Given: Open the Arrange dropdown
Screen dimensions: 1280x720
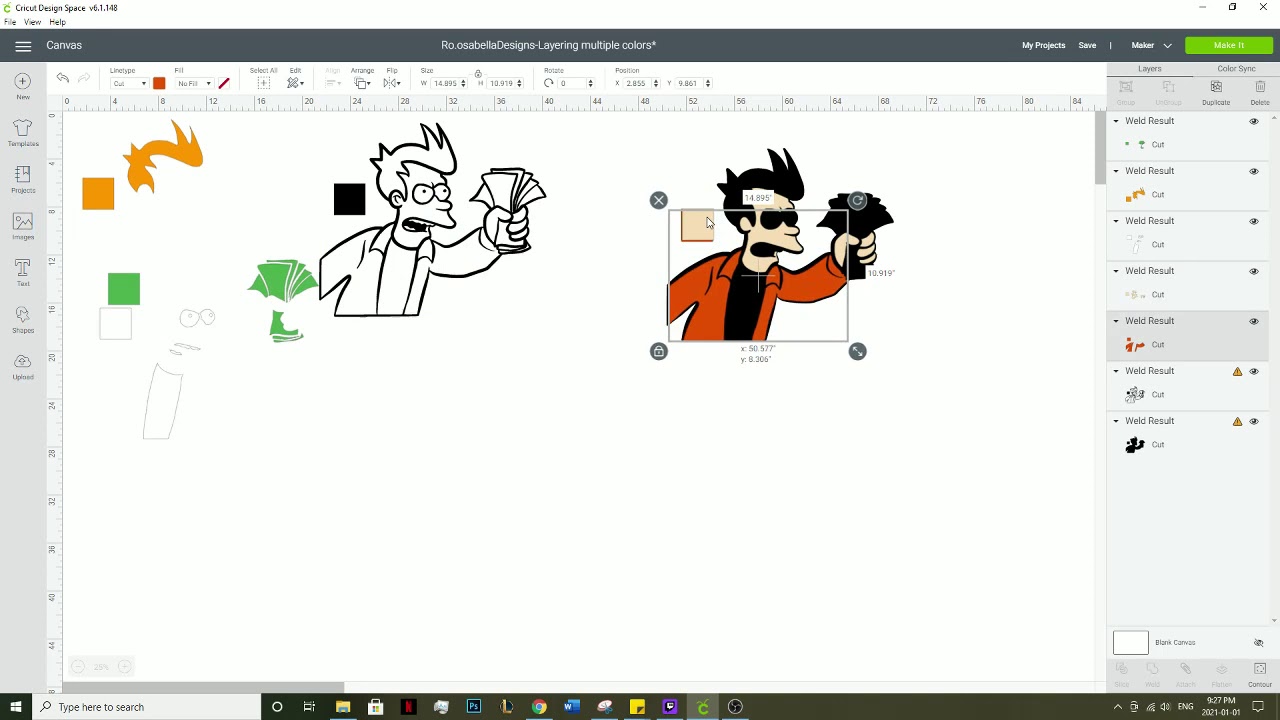Looking at the screenshot, I should tap(362, 83).
